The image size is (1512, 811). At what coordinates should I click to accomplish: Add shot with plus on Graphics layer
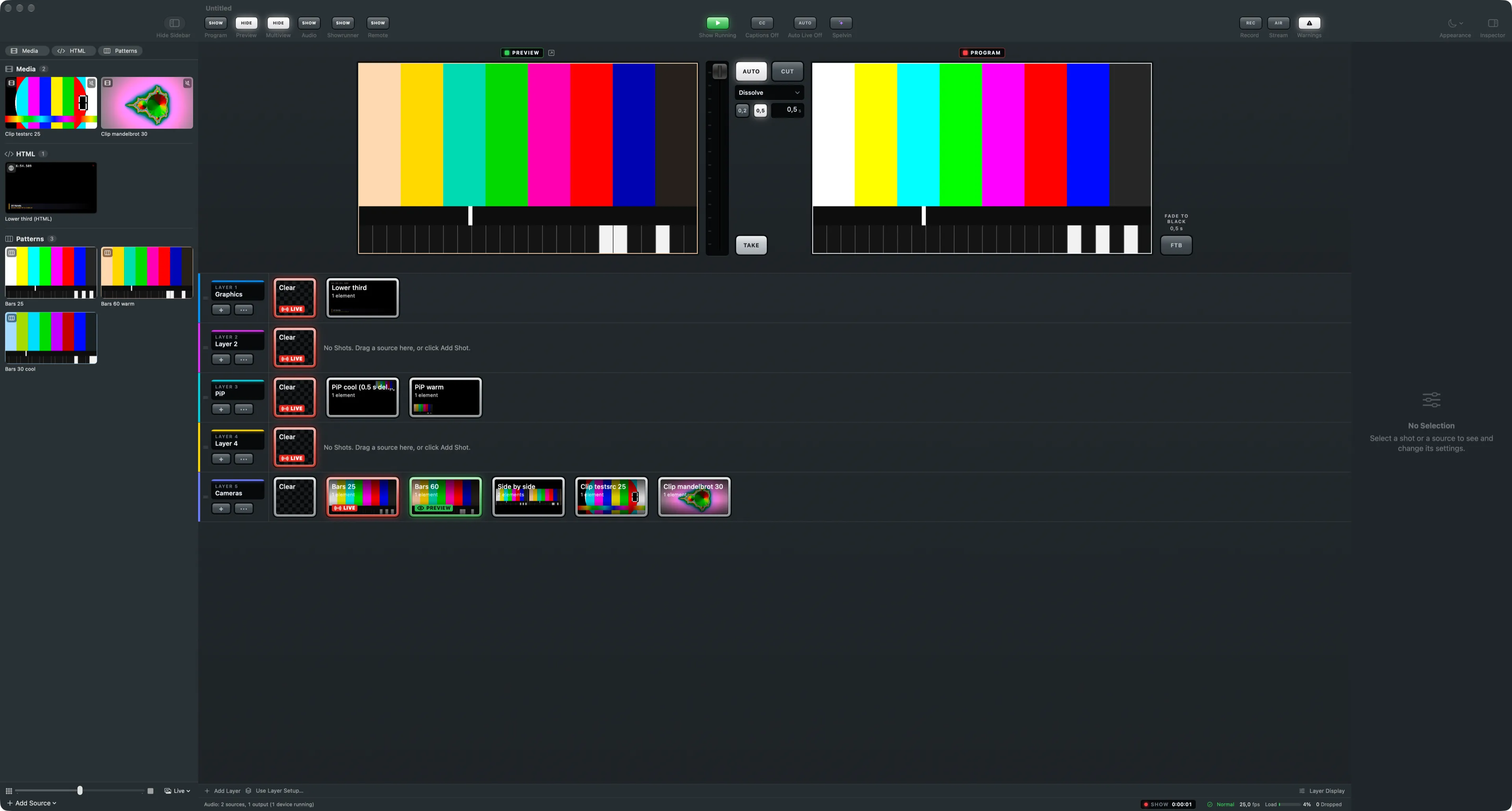[x=220, y=310]
